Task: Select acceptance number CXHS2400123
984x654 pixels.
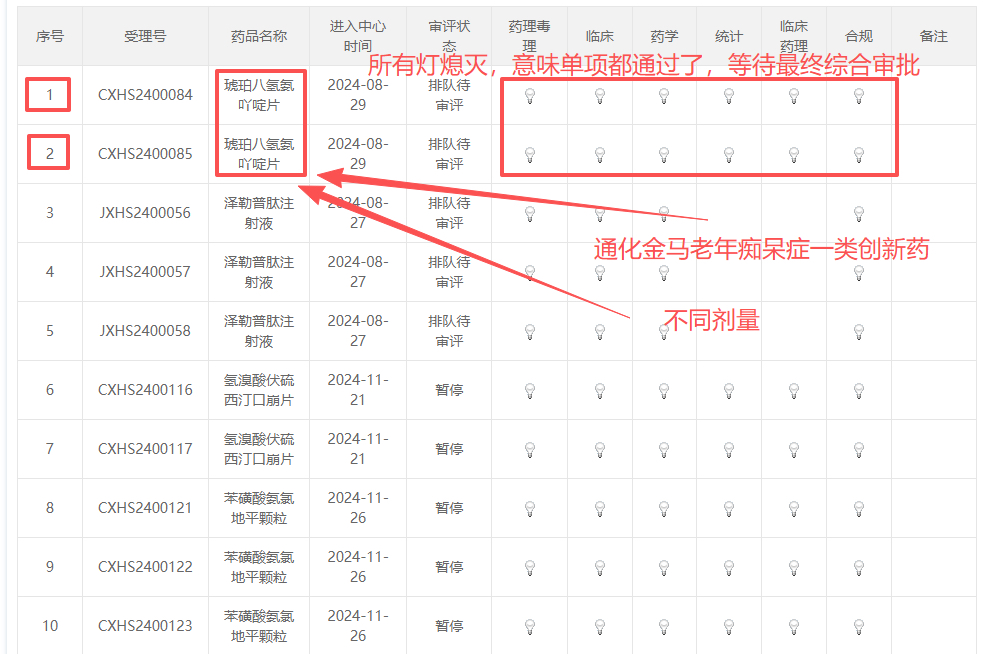Action: (x=145, y=626)
